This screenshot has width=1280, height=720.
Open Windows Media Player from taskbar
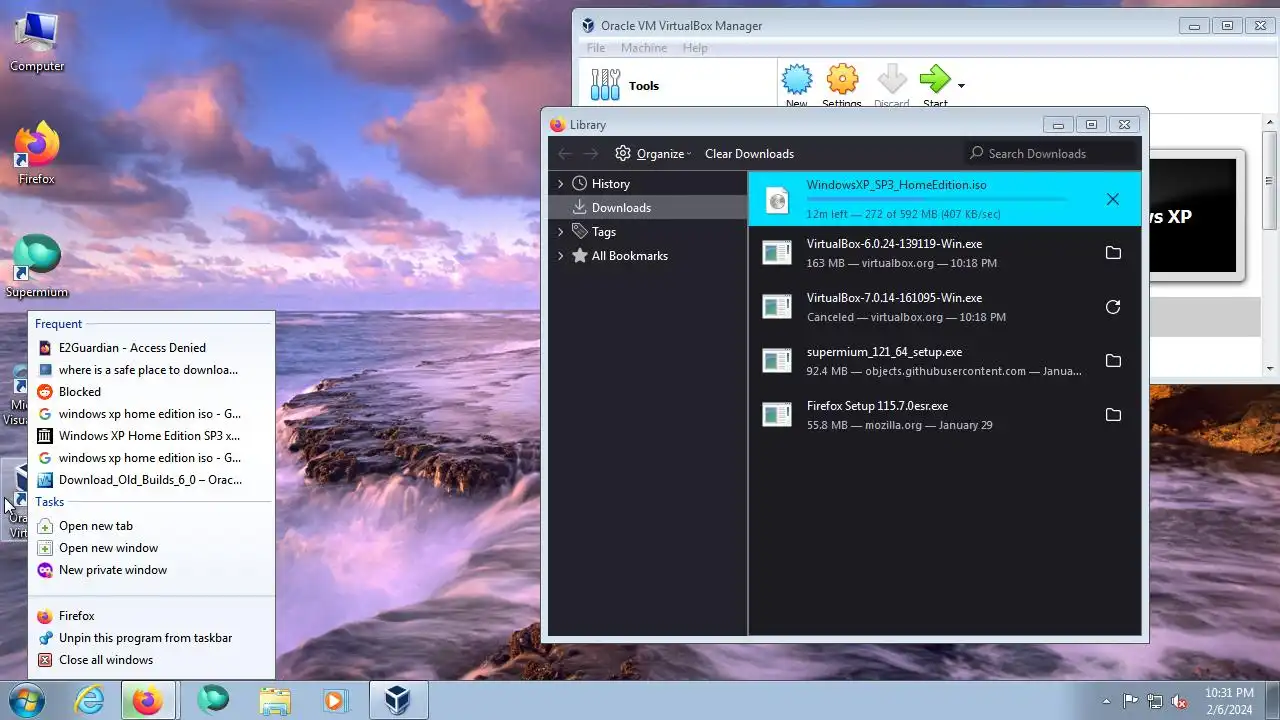[335, 700]
